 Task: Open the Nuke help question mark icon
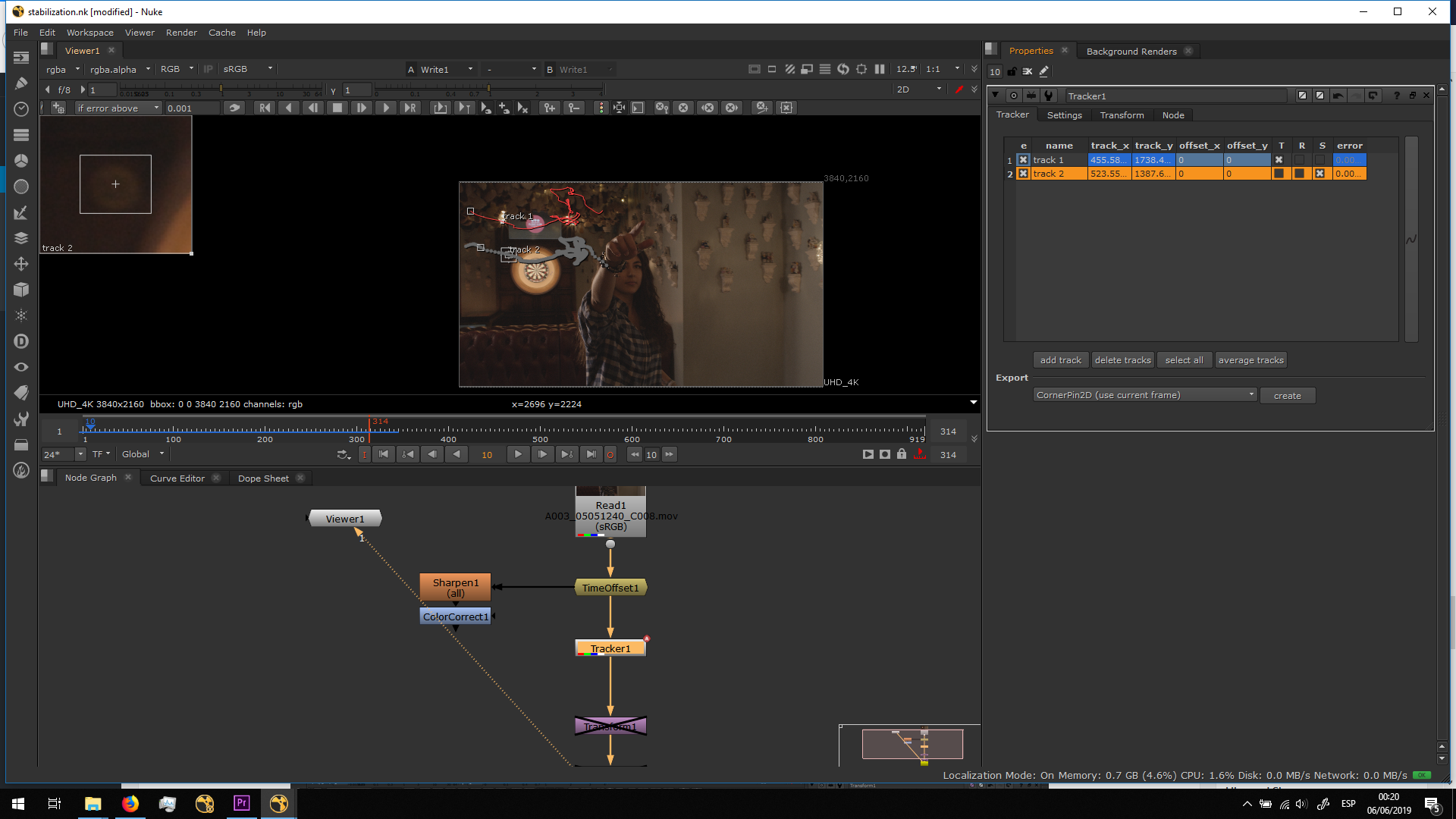pos(1396,96)
